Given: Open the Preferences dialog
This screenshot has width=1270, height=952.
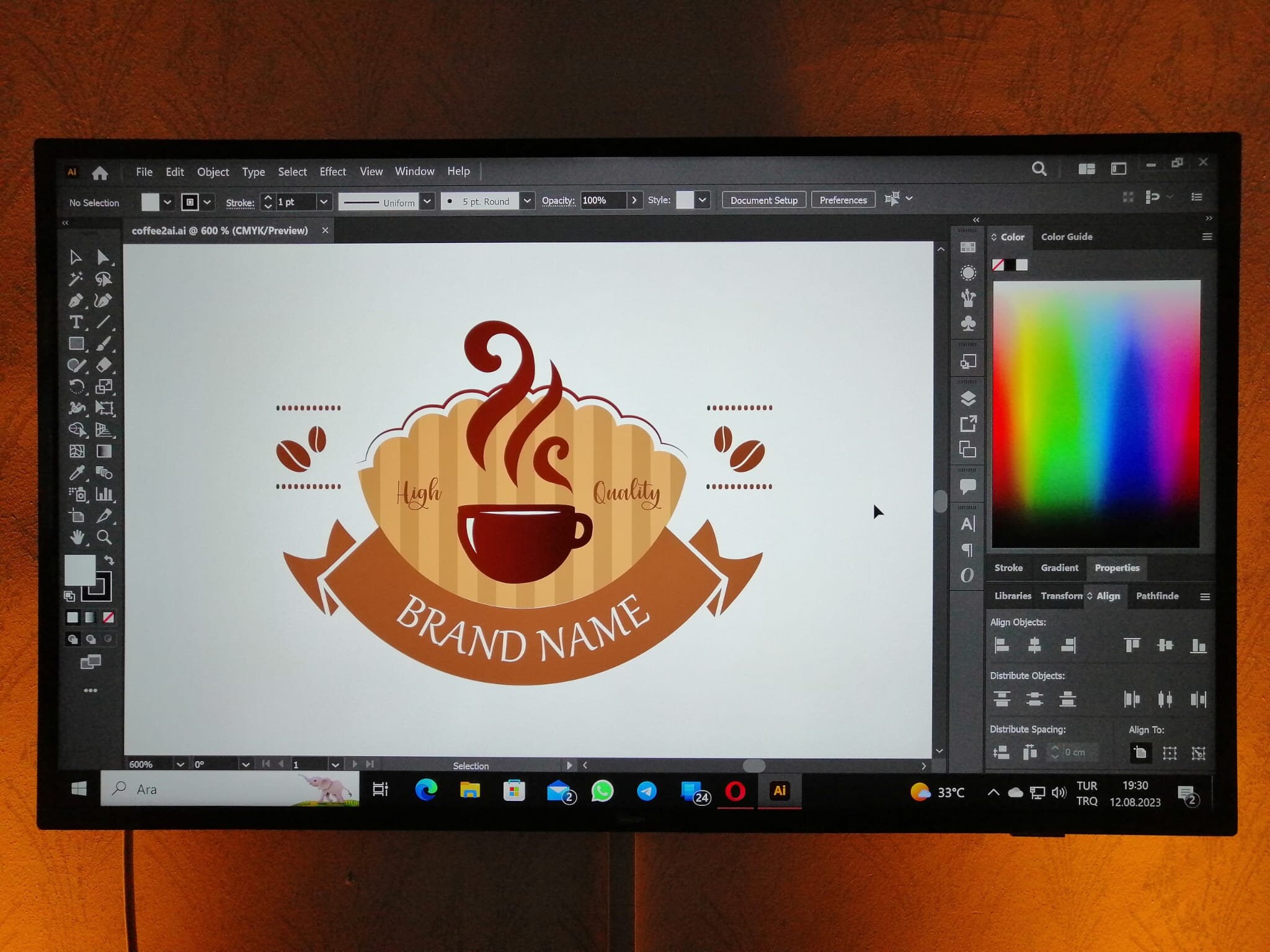Looking at the screenshot, I should click(x=843, y=200).
